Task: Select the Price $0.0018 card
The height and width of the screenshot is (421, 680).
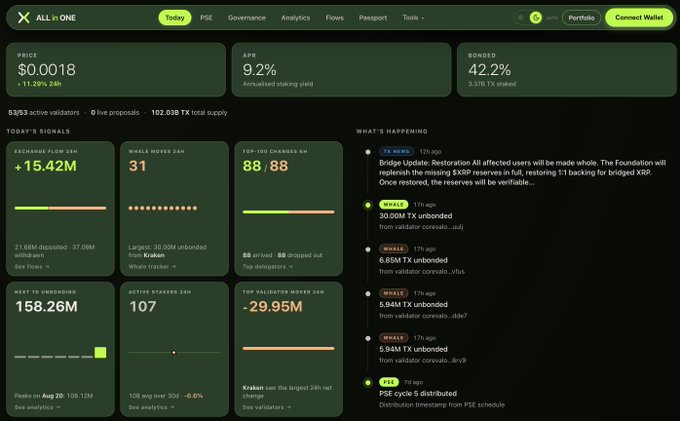Action: point(116,69)
